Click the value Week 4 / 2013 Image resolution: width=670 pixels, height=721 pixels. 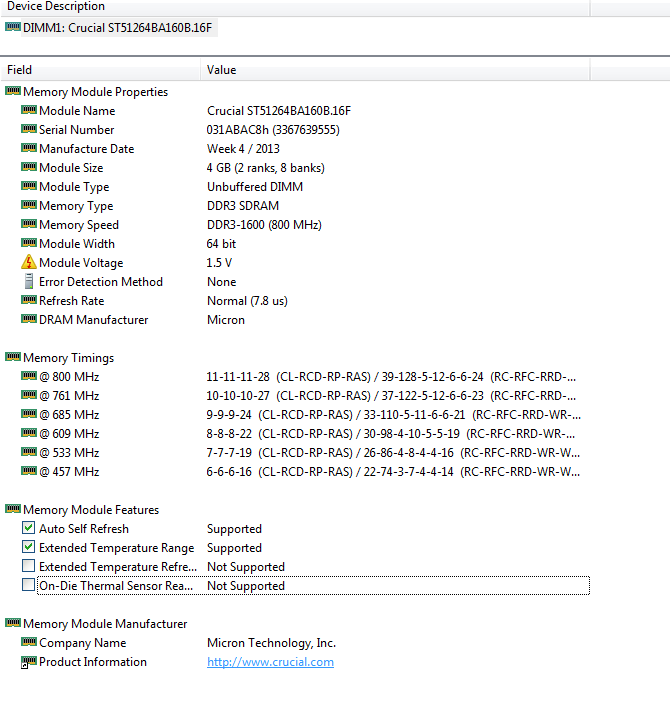(243, 149)
